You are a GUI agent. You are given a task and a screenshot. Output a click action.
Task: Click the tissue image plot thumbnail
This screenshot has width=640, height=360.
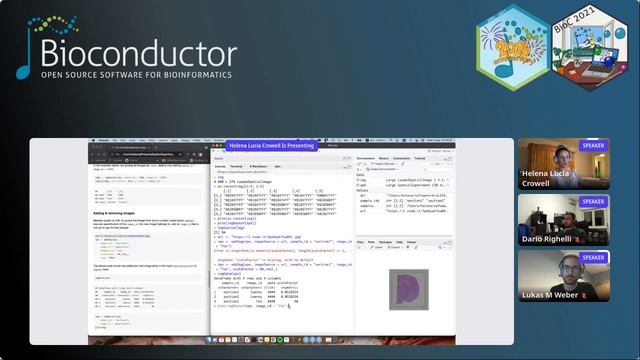click(409, 289)
